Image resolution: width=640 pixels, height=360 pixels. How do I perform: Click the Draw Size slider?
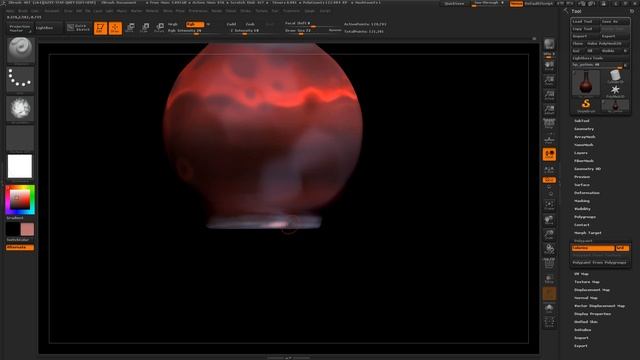[x=306, y=31]
